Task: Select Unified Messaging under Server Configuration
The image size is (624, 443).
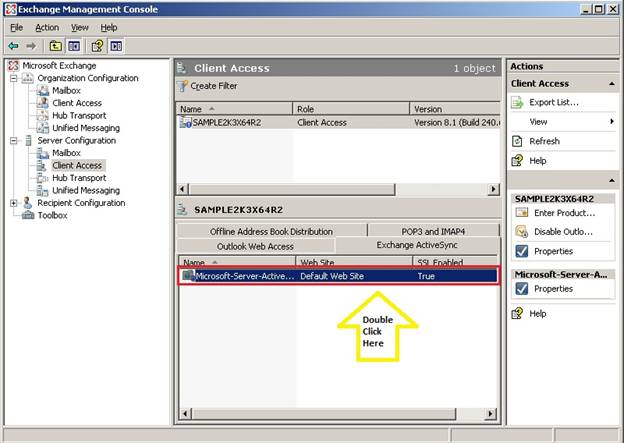Action: click(86, 190)
